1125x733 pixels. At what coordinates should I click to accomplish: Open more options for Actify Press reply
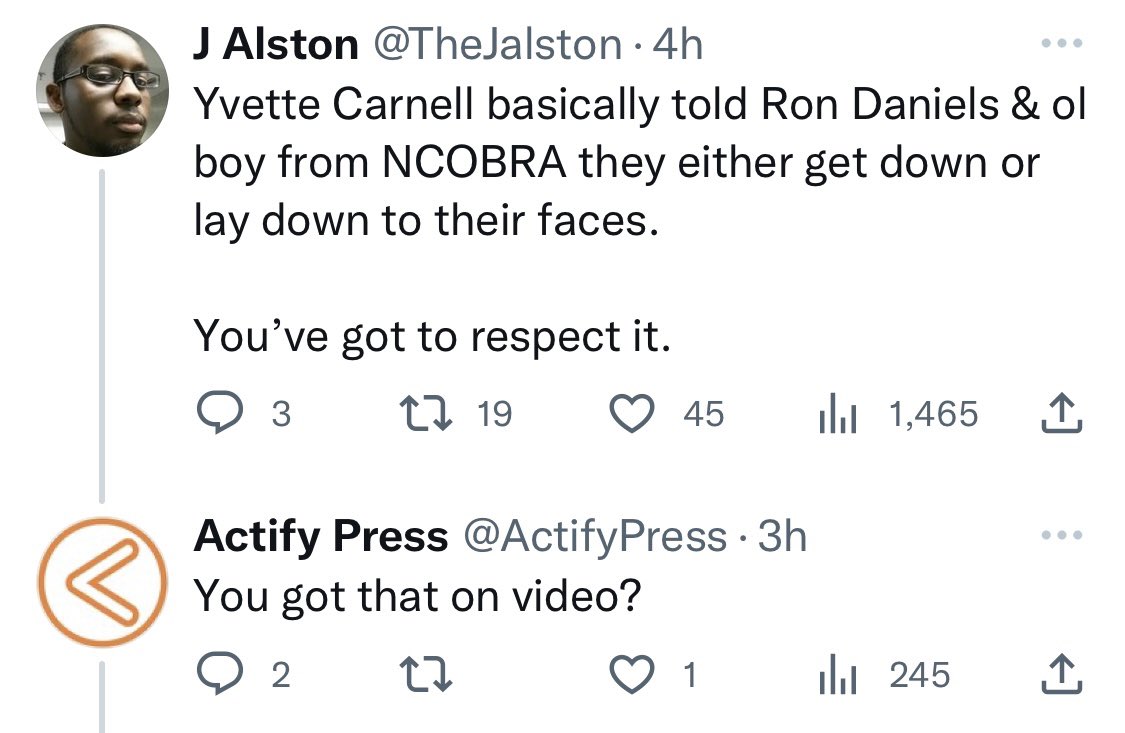[1062, 534]
